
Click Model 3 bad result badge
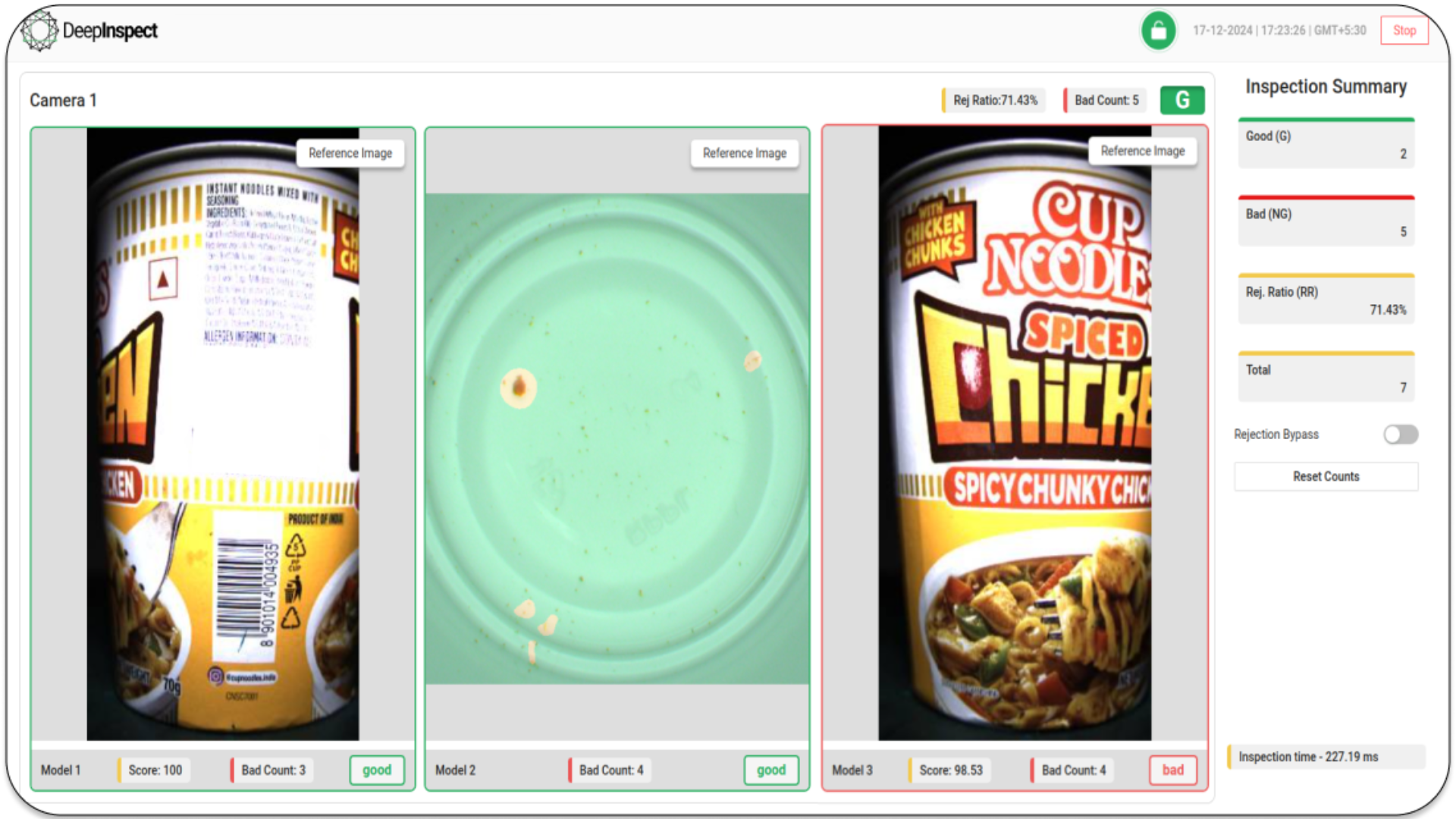[x=1173, y=770]
